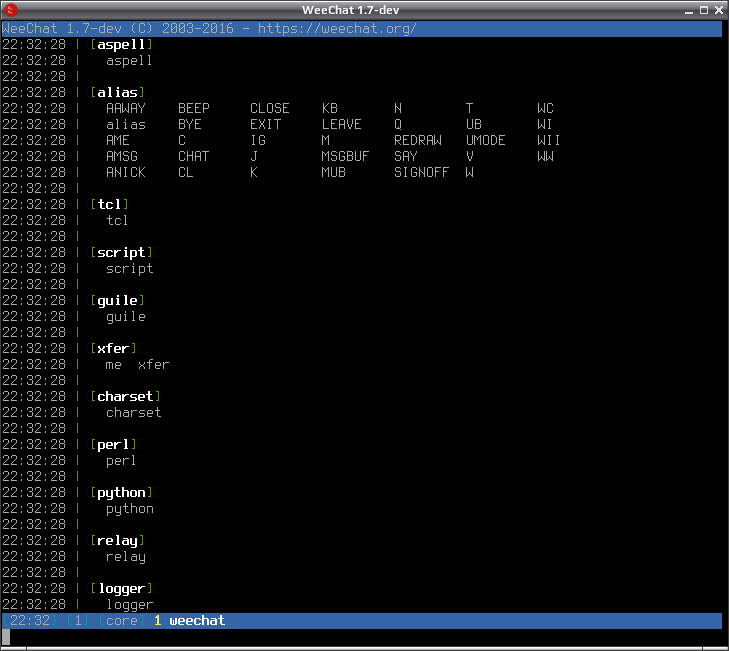
Task: Click the logger command entry
Action: click(130, 605)
